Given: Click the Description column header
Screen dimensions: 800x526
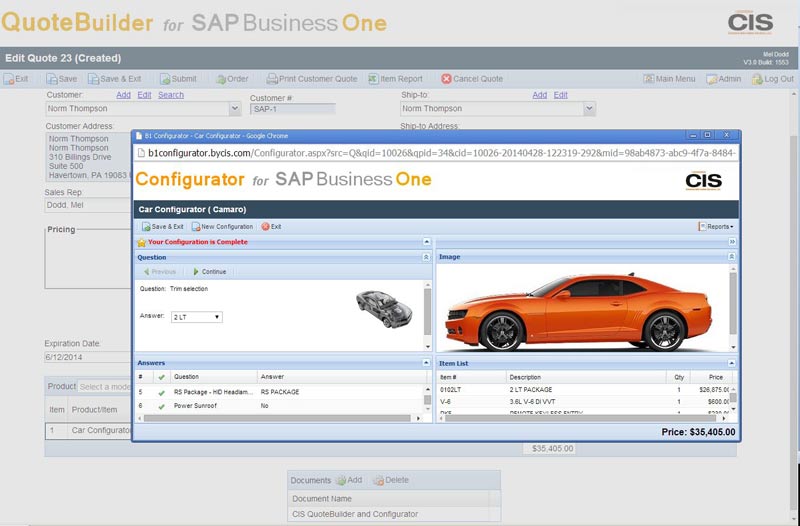Looking at the screenshot, I should [x=586, y=377].
